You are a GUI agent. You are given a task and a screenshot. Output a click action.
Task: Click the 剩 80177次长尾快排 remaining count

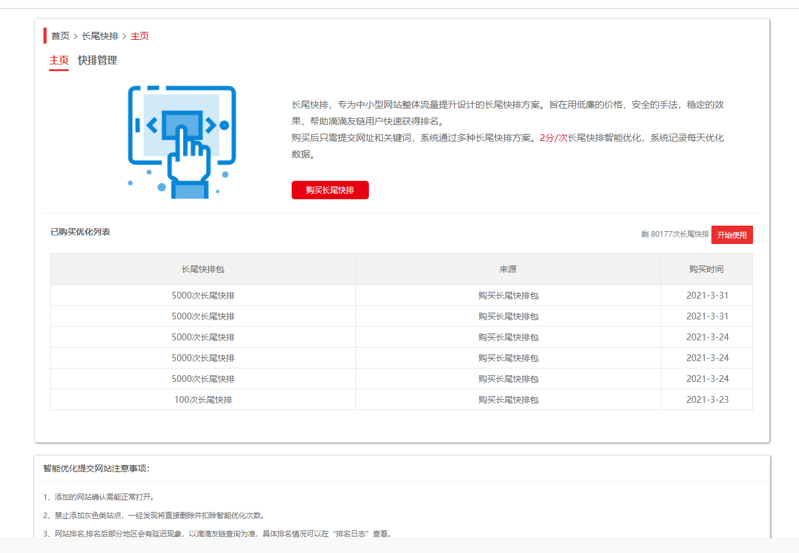(674, 235)
